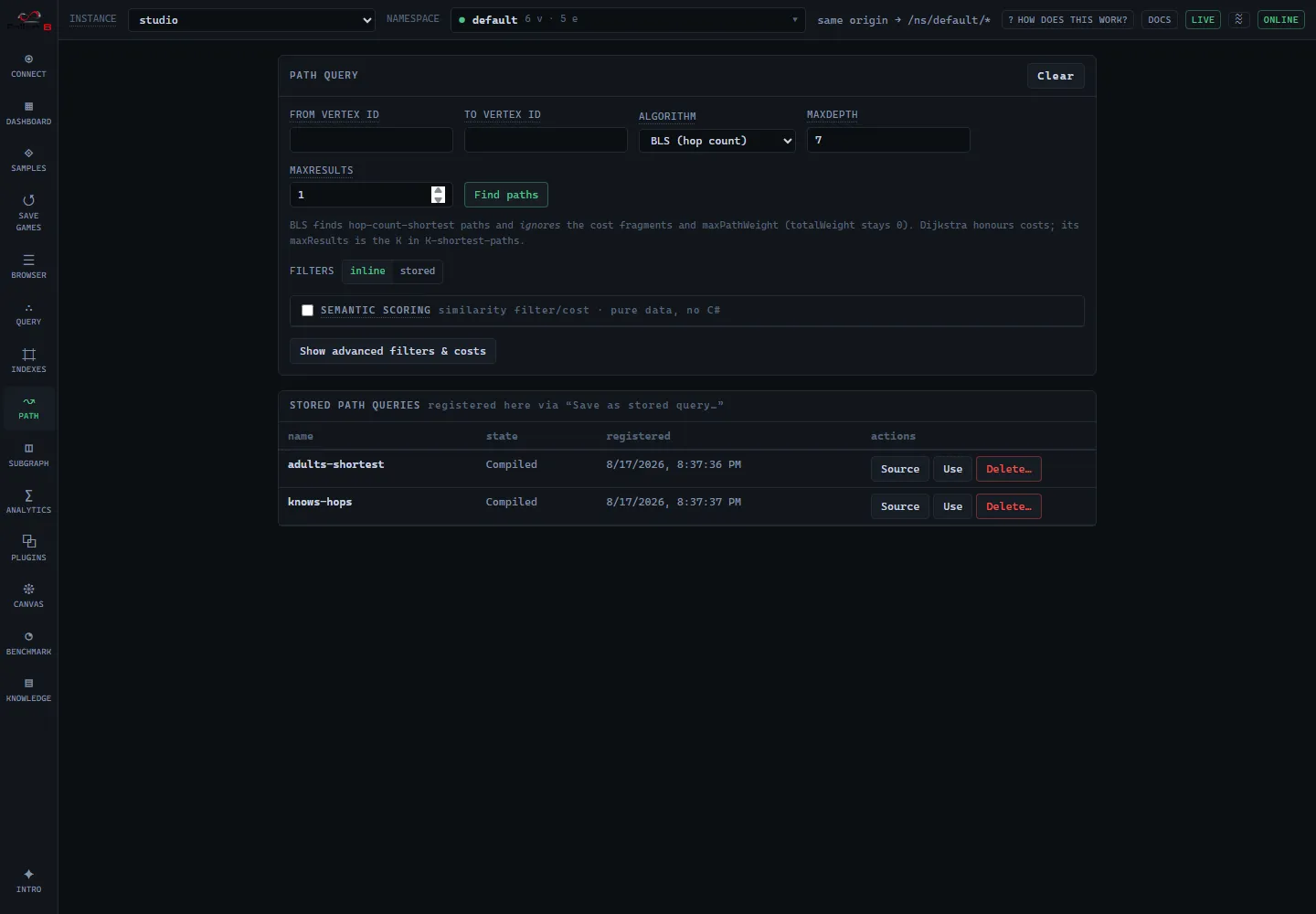Go to Dashboard in the sidebar
The height and width of the screenshot is (914, 1316).
coord(28,113)
